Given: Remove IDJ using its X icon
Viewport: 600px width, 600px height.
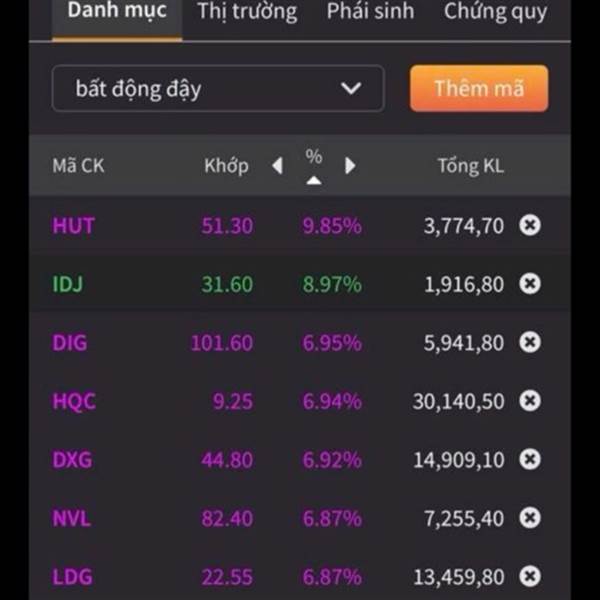Looking at the screenshot, I should (530, 284).
